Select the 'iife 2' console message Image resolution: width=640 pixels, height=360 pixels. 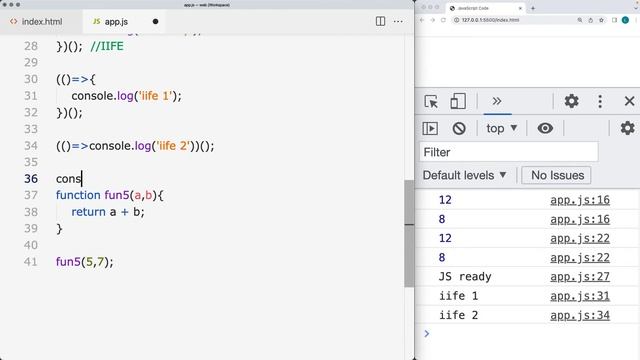(458, 315)
